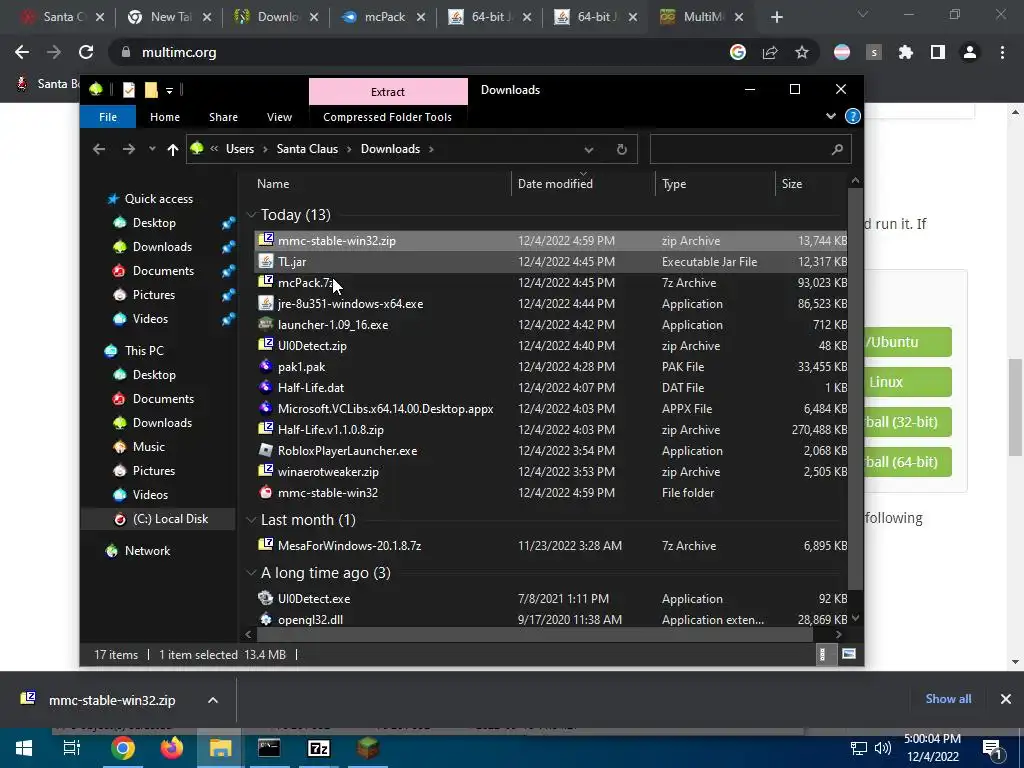Select Network in navigation pane
Viewport: 1024px width, 768px height.
[147, 551]
